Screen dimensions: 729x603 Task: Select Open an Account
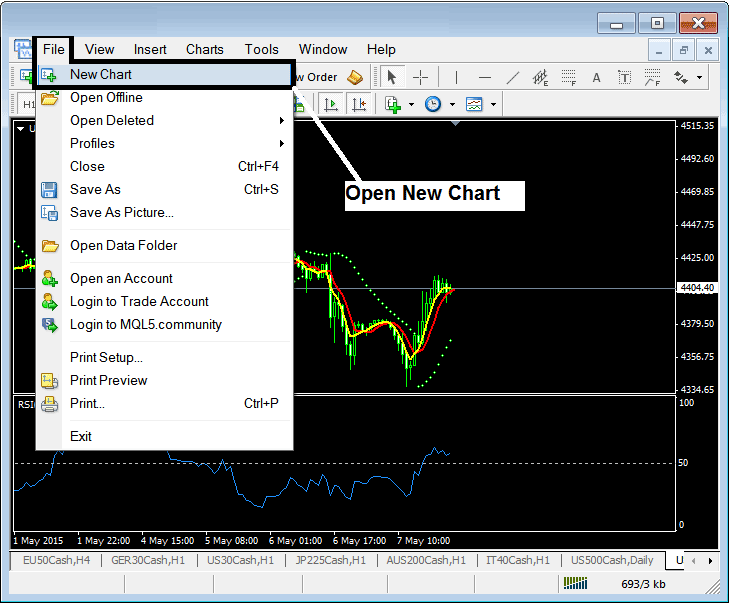[165, 278]
